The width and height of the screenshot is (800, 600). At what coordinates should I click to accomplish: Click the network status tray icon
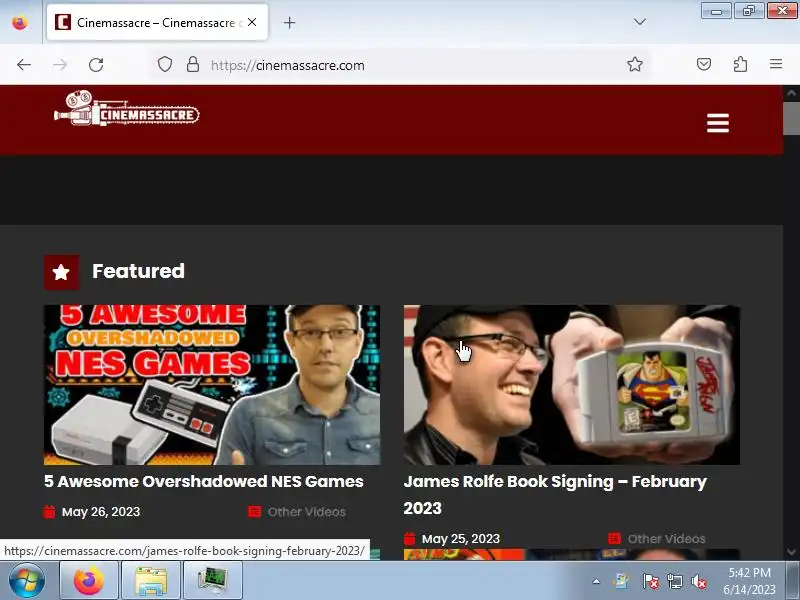674,581
